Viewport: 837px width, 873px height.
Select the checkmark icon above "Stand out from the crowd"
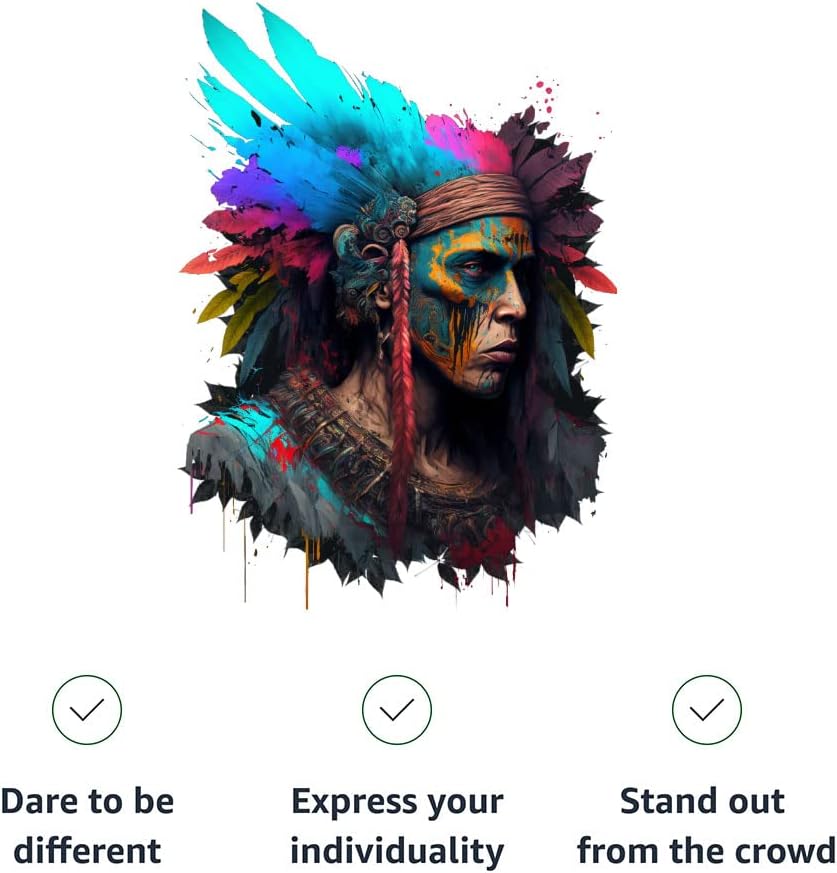tap(706, 709)
